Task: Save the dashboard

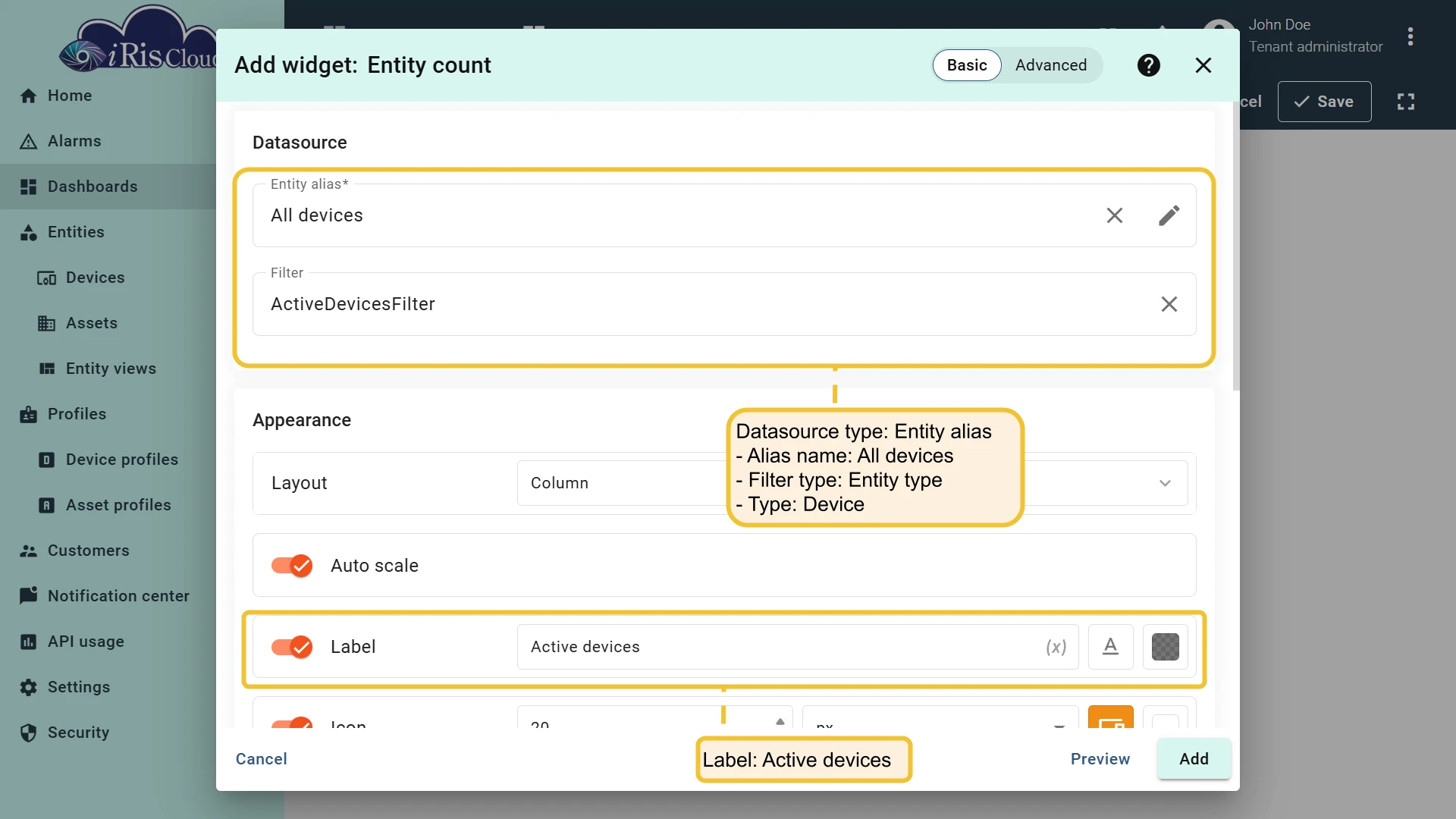Action: tap(1324, 102)
